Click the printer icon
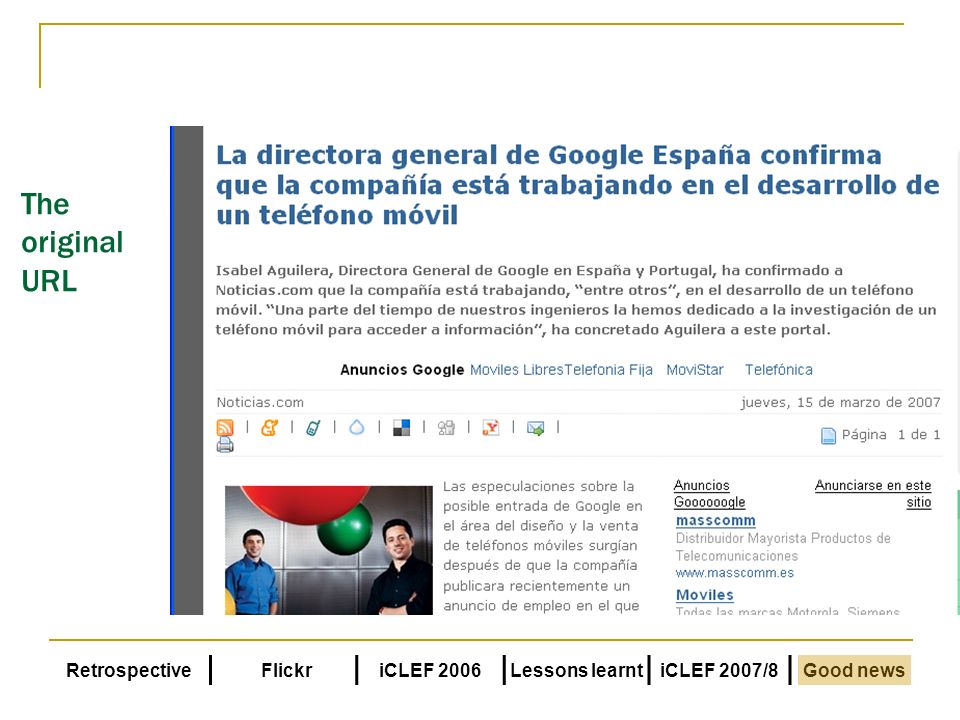Screen dimensions: 960x720 coord(225,445)
